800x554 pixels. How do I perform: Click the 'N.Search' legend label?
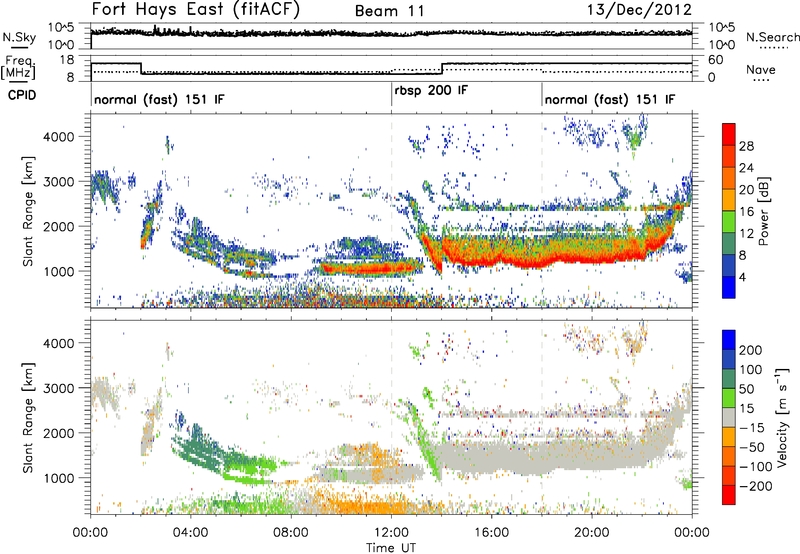773,37
